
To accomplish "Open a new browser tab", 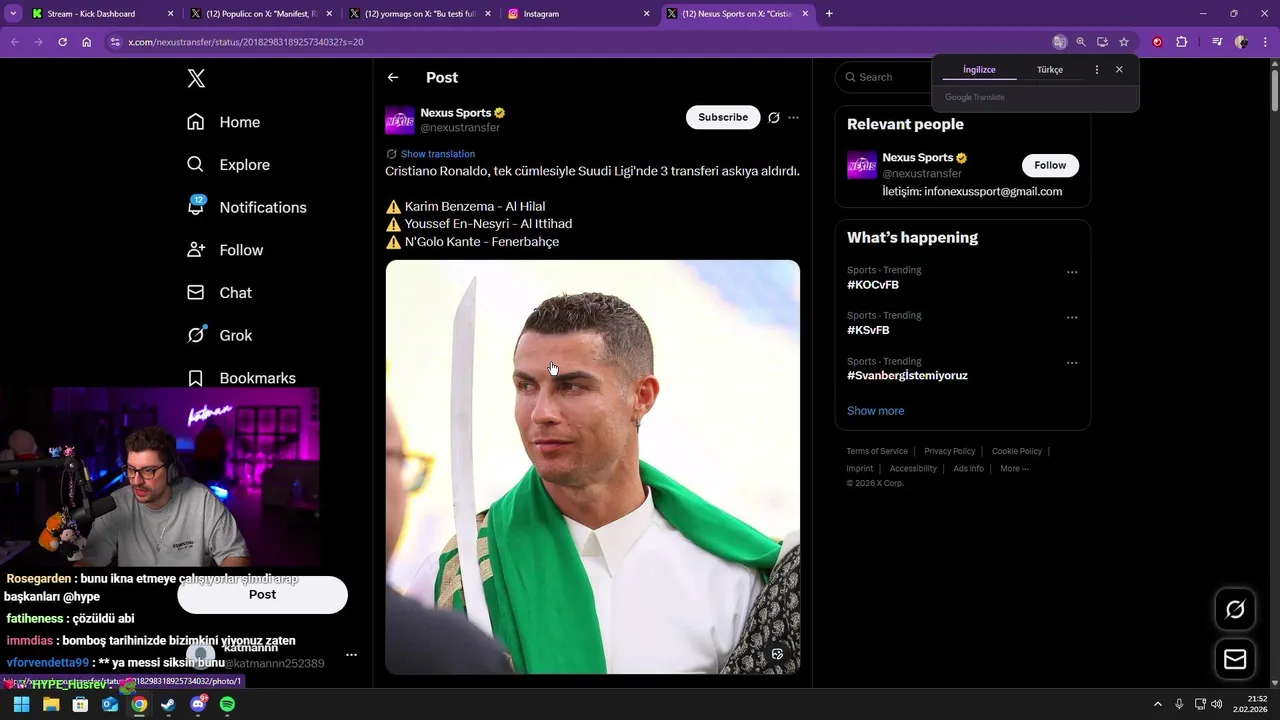I will coord(829,14).
